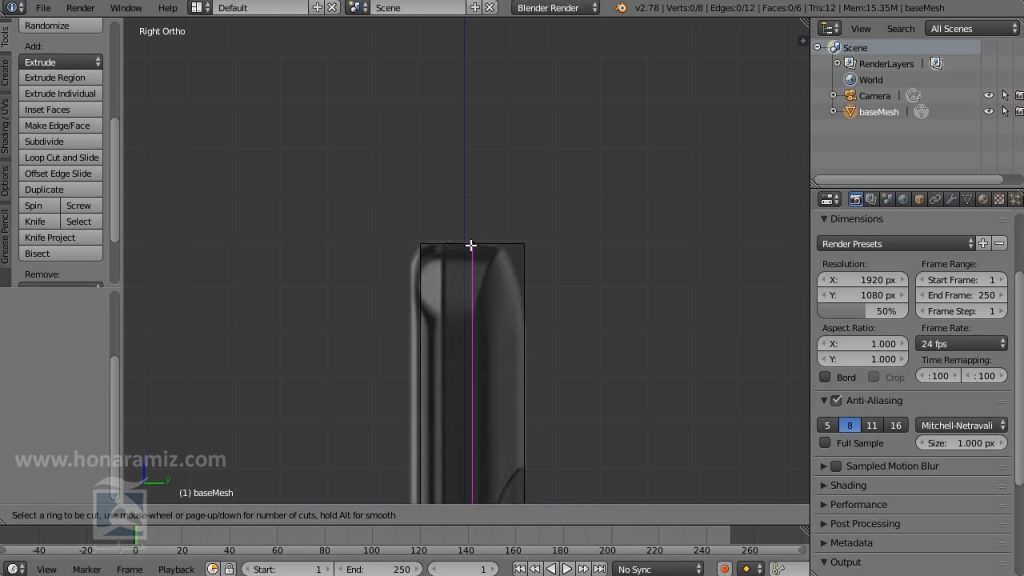This screenshot has width=1024, height=576.
Task: Toggle Camera visibility eye in outliner
Action: click(x=989, y=95)
